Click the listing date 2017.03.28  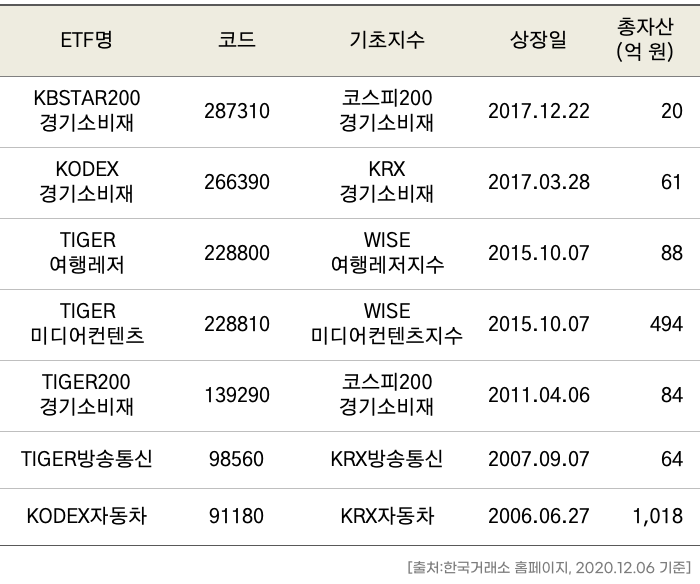coord(538,182)
